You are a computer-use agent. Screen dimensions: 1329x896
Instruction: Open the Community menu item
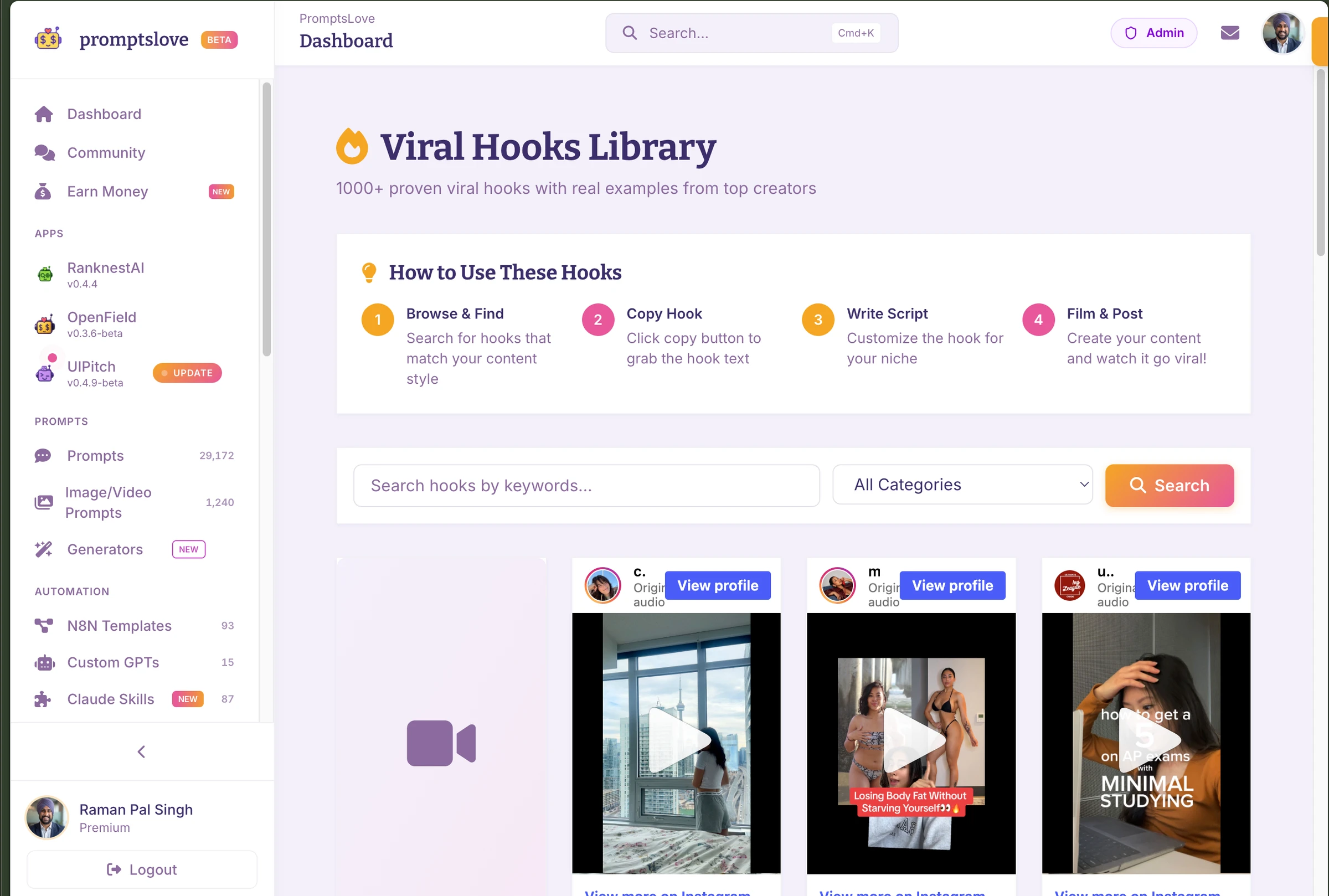pos(134,153)
